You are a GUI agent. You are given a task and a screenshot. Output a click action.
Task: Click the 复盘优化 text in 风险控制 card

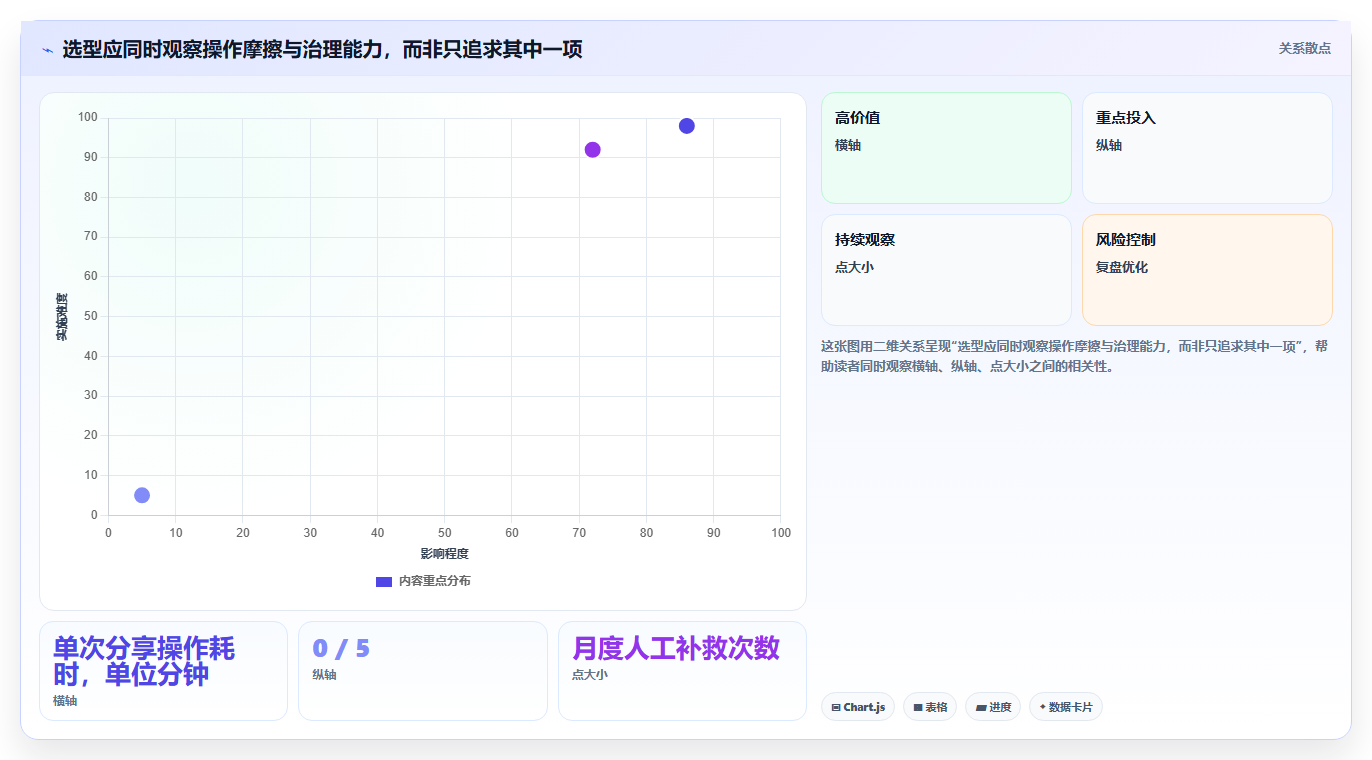tap(1122, 267)
